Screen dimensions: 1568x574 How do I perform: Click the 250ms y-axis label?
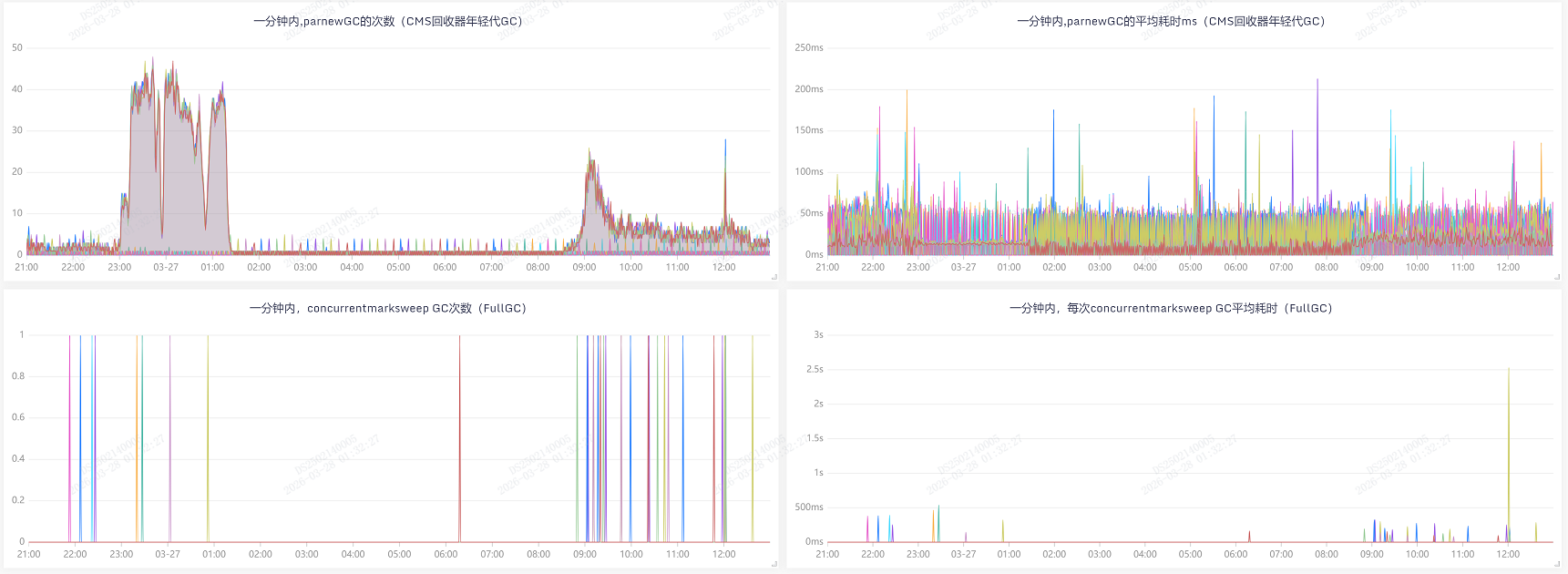(808, 47)
